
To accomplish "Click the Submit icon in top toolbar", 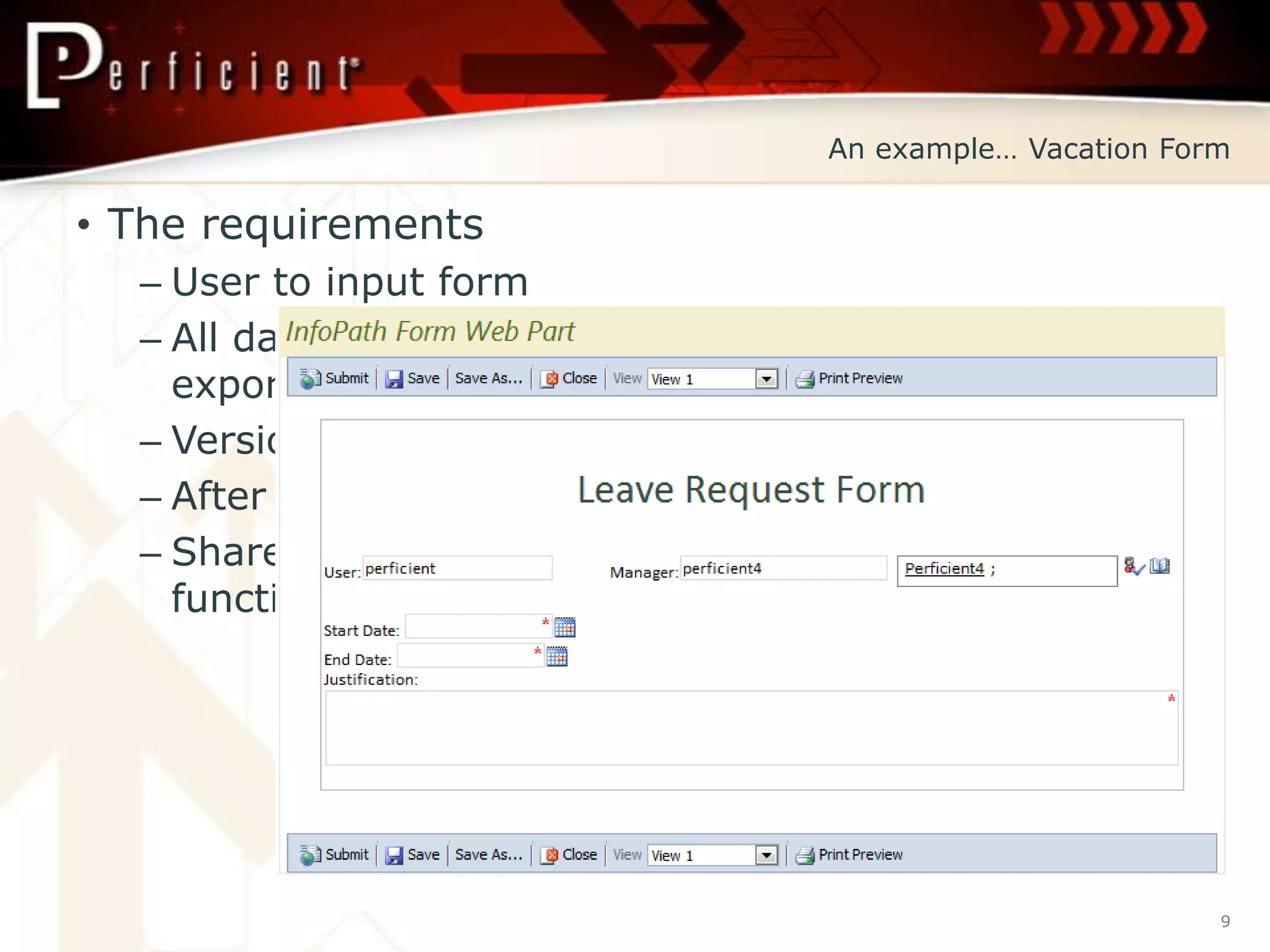I will tap(310, 378).
